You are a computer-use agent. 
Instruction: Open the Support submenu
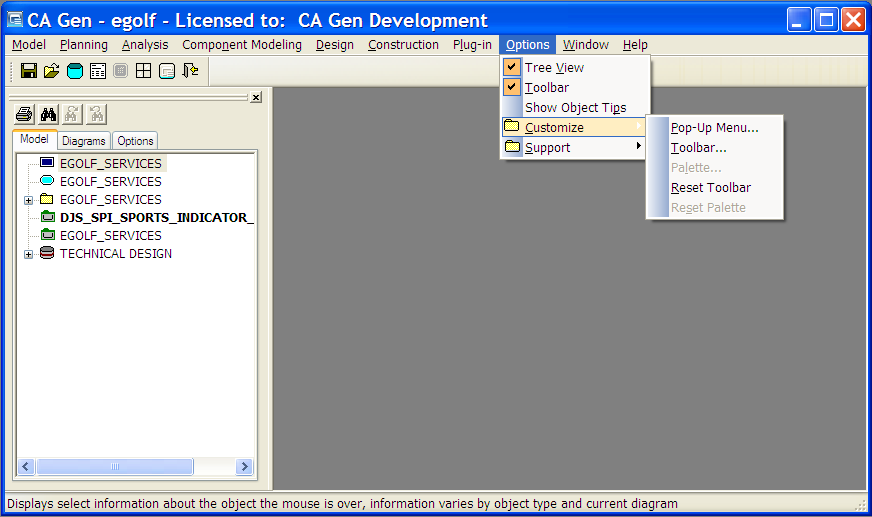574,147
